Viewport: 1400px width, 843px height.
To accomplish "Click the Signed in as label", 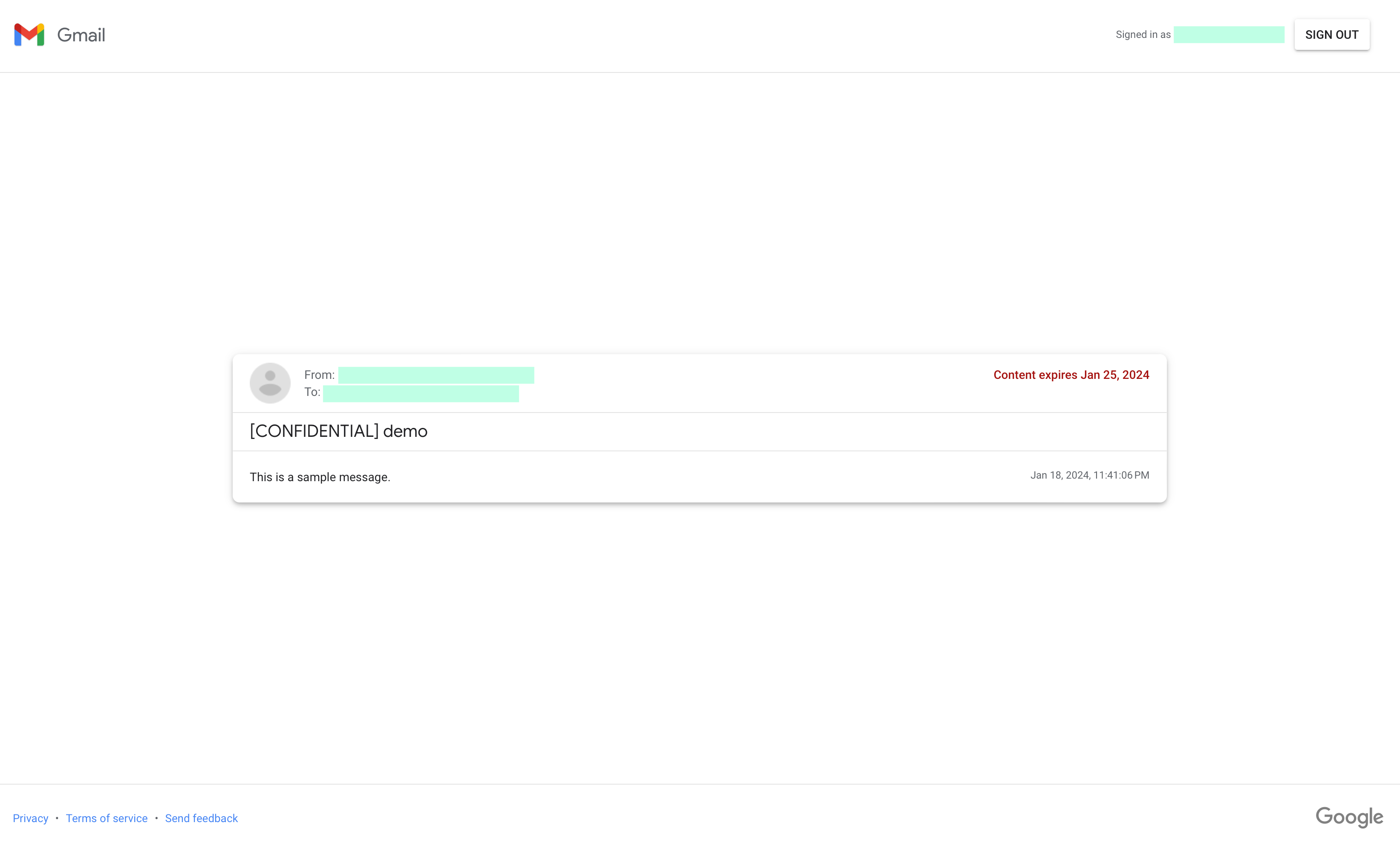I will click(x=1143, y=35).
